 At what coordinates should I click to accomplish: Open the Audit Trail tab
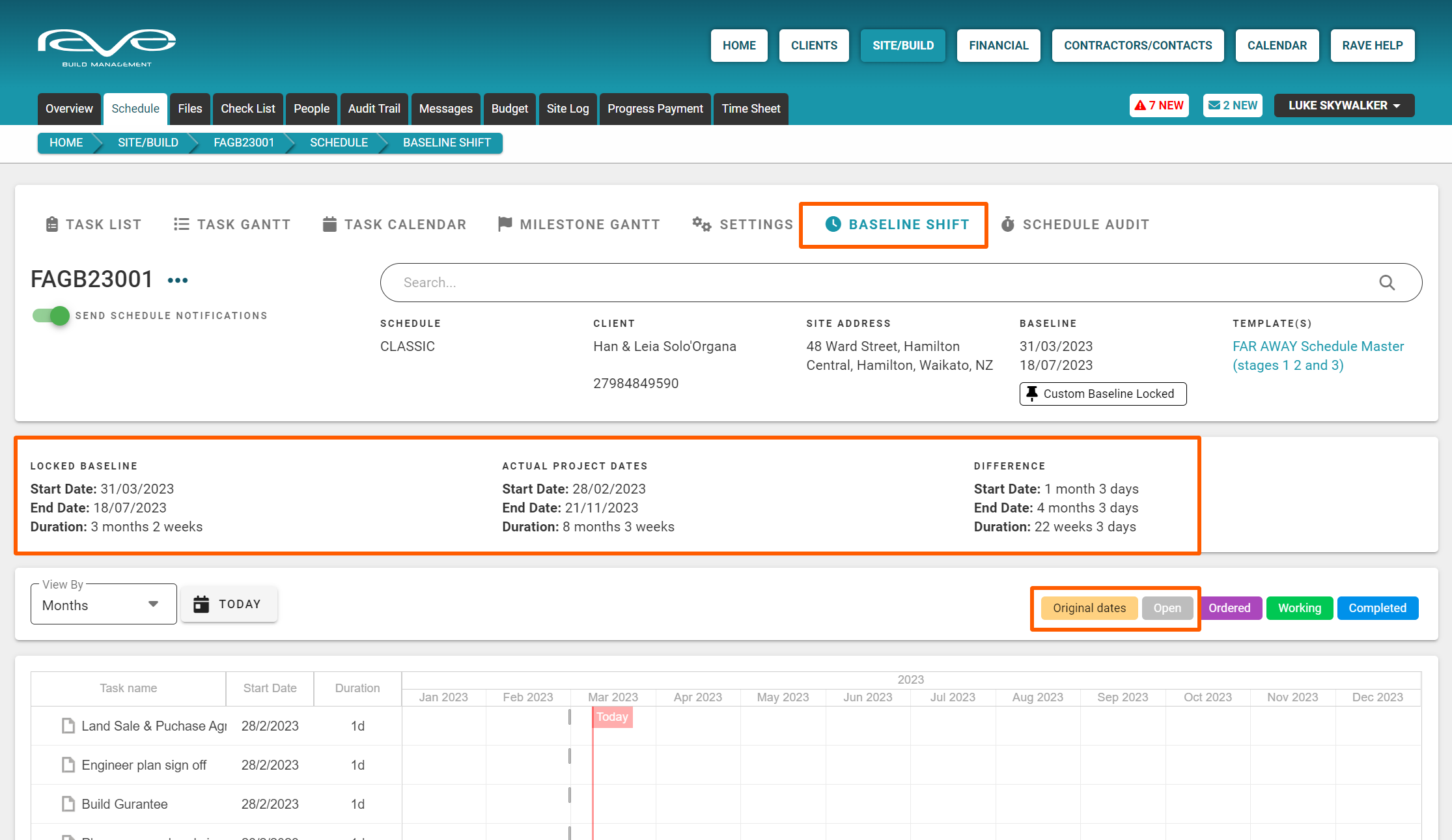tap(374, 109)
